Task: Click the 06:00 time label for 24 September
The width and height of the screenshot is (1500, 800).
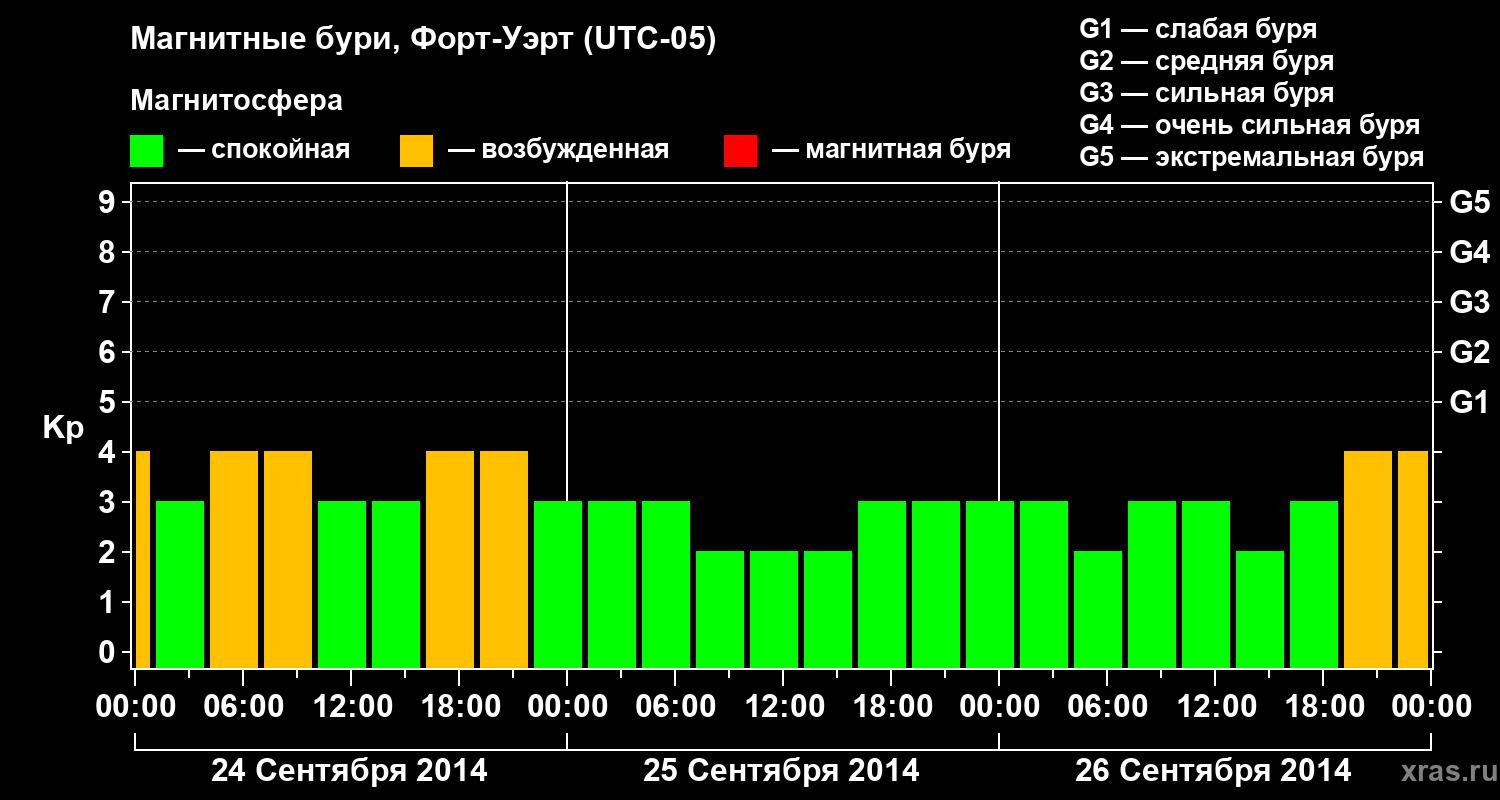Action: (243, 707)
